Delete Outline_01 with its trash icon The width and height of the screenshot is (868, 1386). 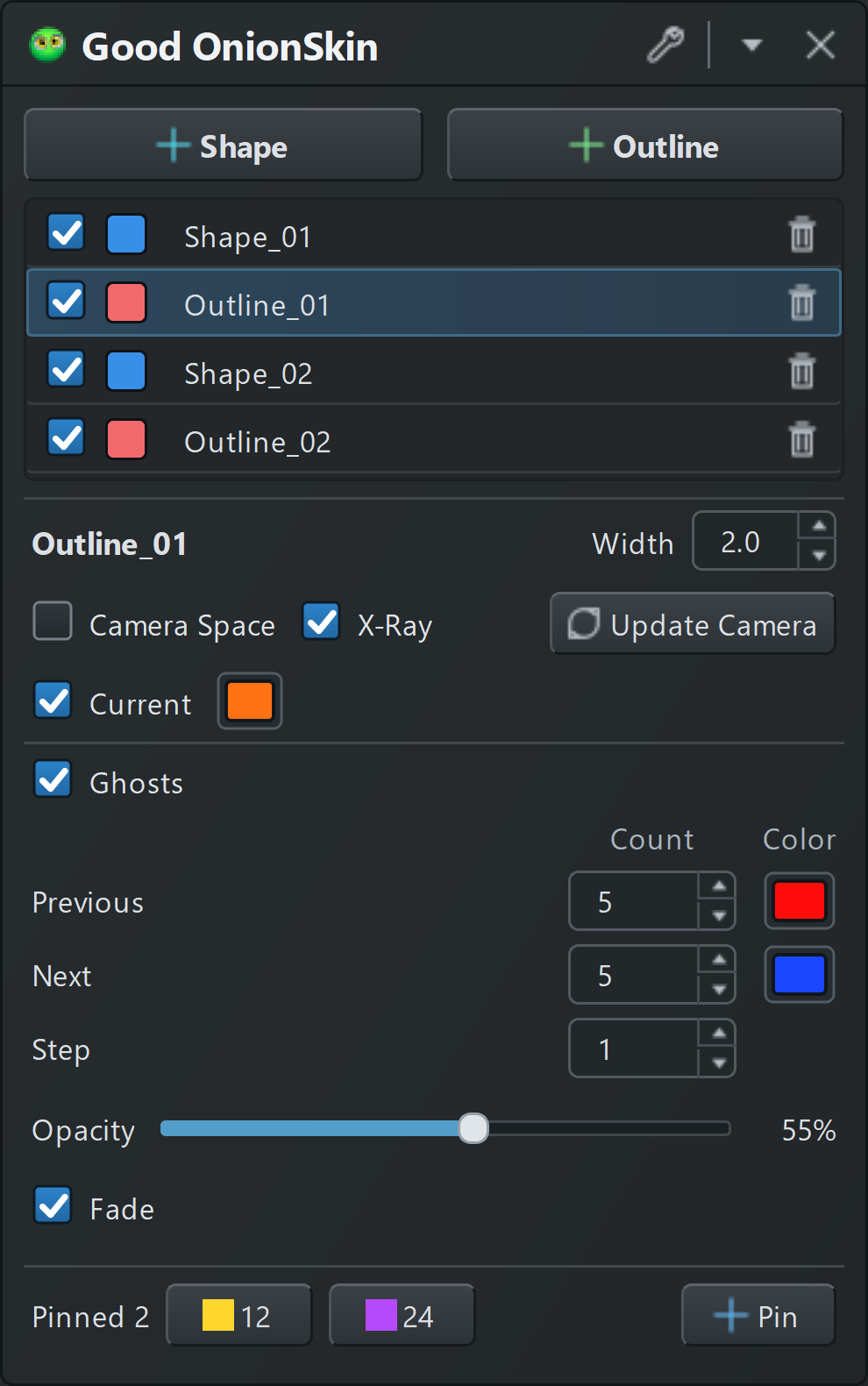pos(802,302)
